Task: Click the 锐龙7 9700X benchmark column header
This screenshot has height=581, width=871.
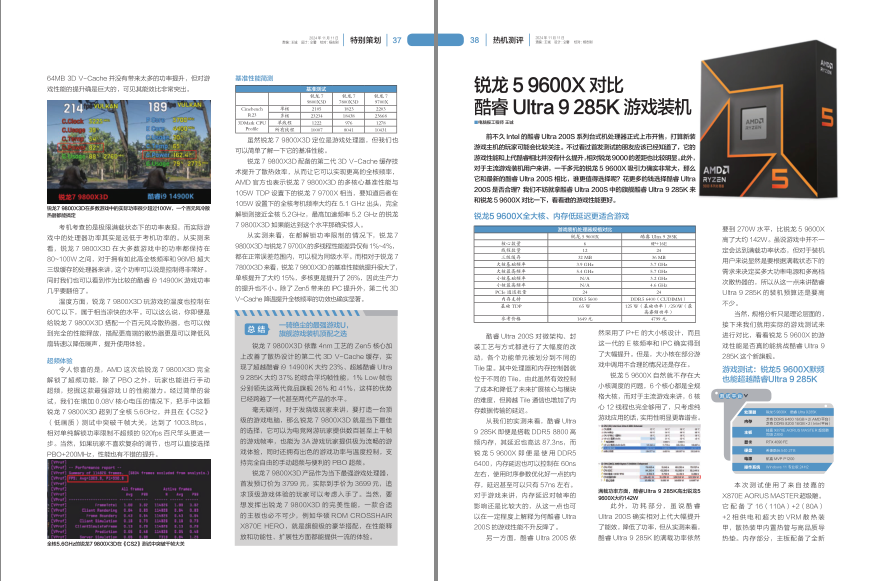Action: pos(381,99)
